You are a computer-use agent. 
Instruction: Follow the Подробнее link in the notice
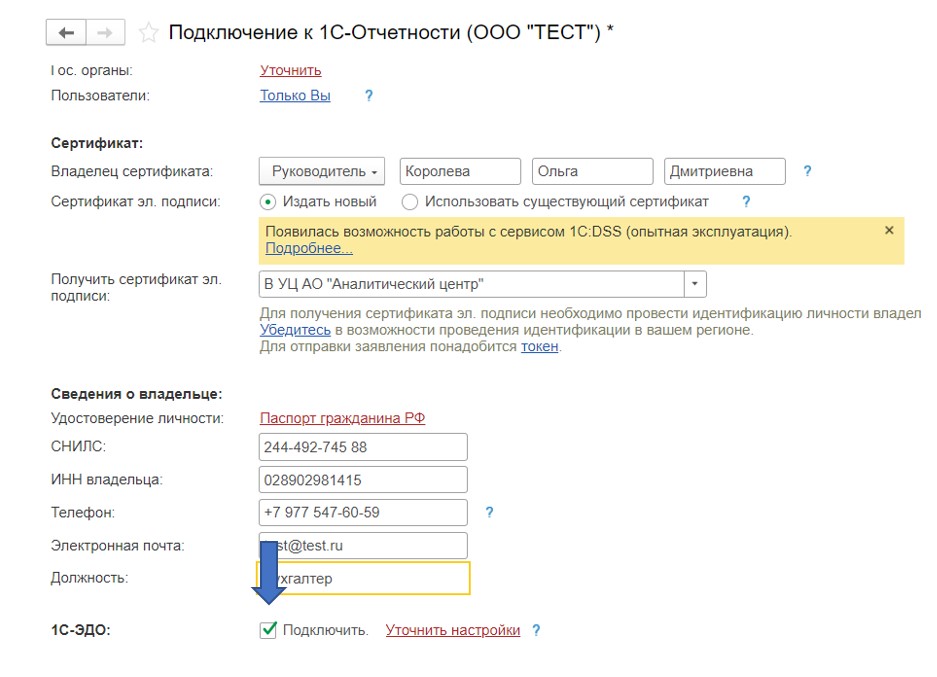[x=309, y=248]
